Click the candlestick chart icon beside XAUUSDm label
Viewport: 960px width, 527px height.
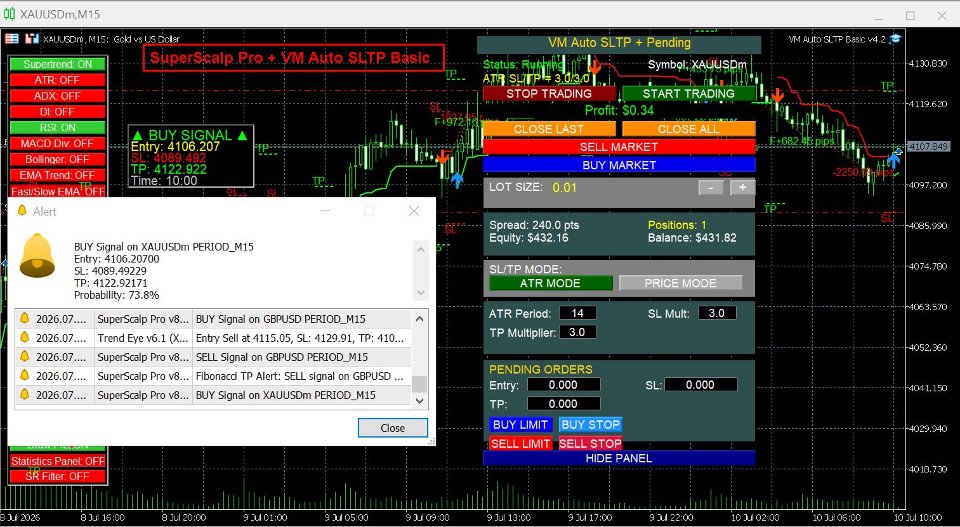pos(32,39)
